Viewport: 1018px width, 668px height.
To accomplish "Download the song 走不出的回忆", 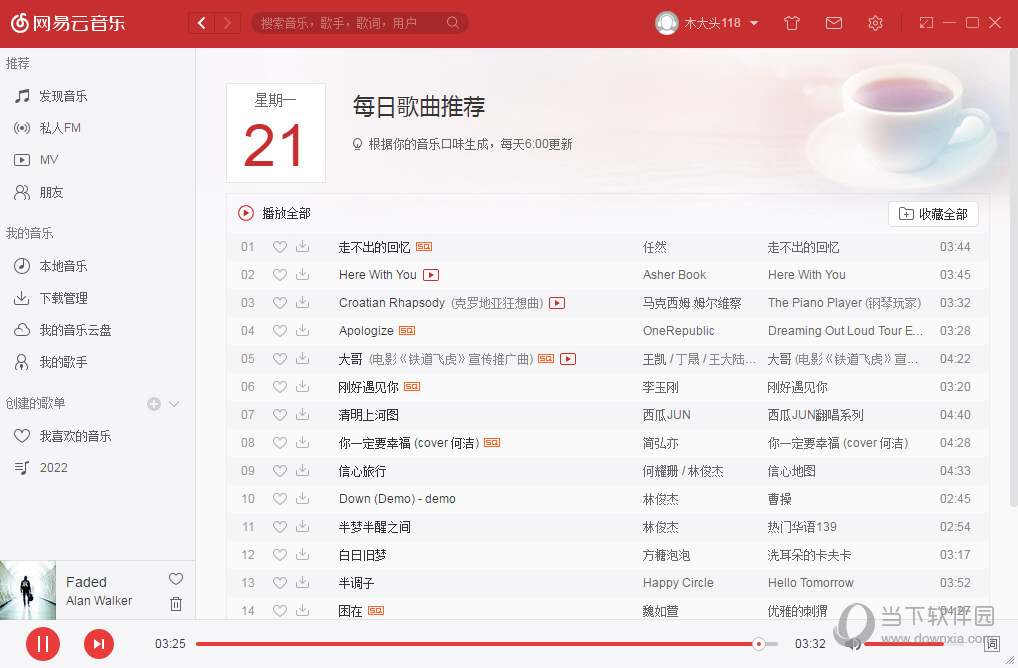I will pyautogui.click(x=301, y=246).
